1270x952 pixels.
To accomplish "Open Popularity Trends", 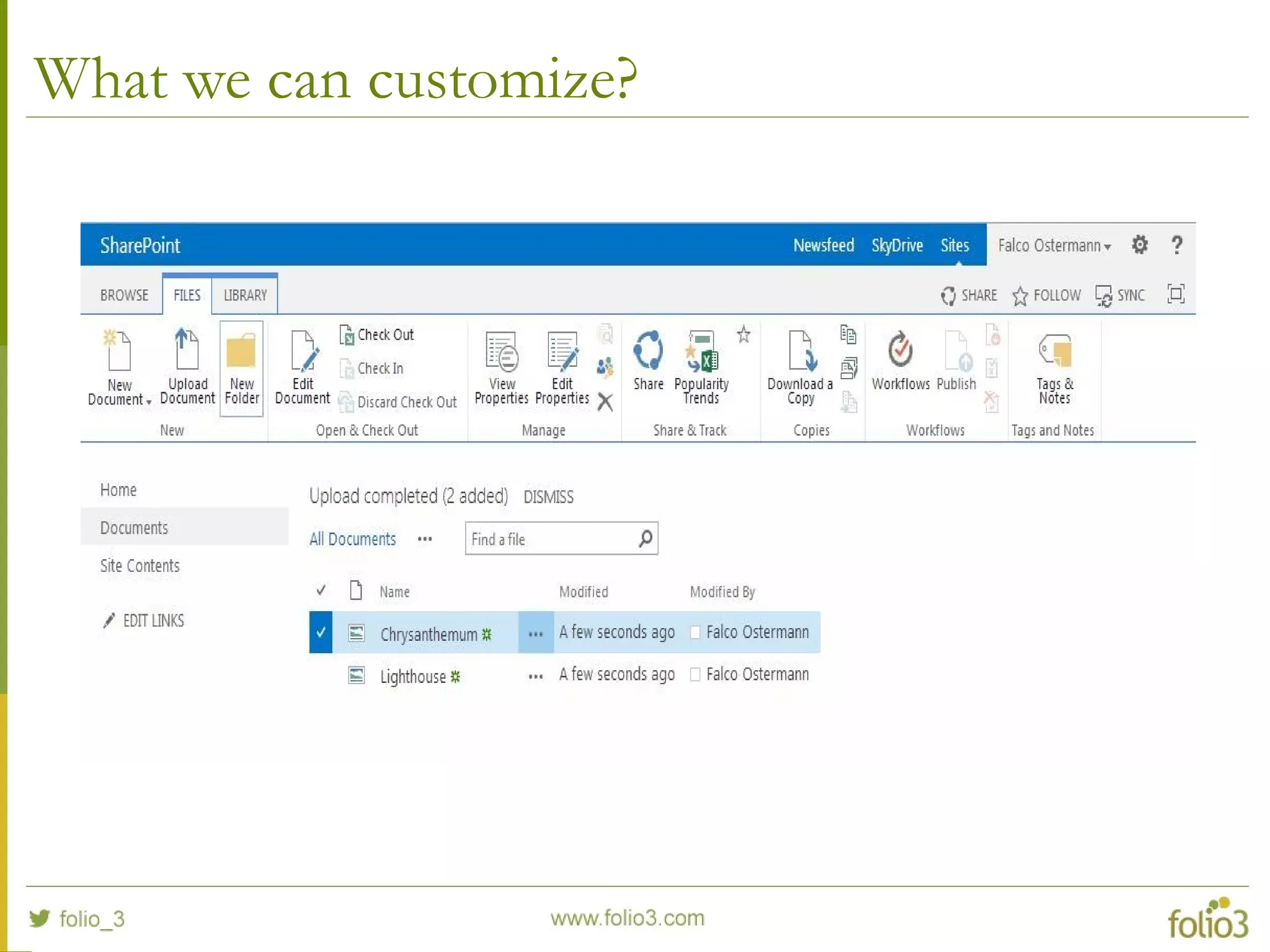I will 701,368.
